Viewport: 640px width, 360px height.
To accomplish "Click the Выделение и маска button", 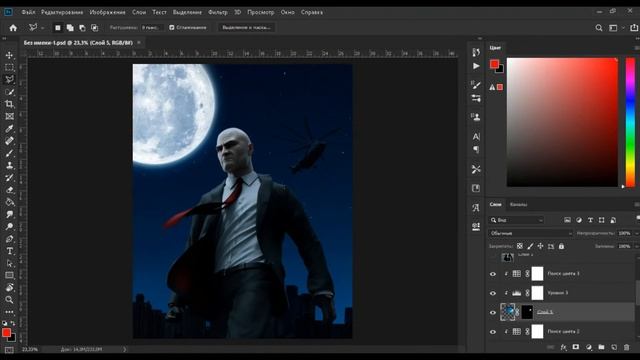I will (246, 27).
